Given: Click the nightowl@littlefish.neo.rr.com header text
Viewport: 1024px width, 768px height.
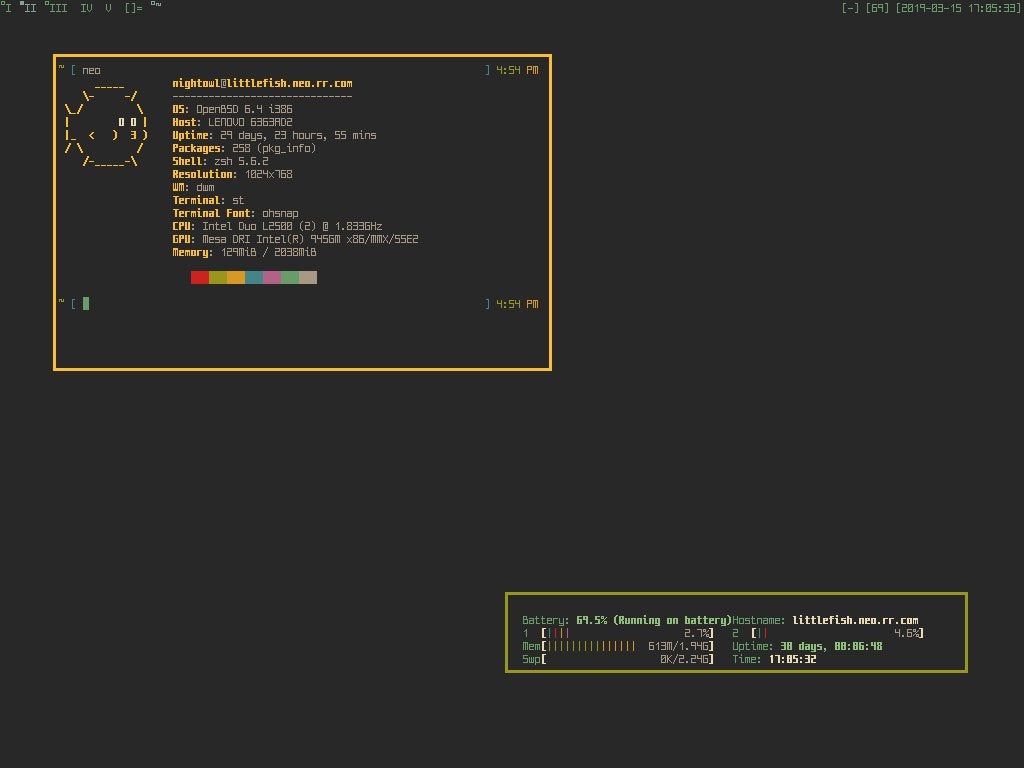Looking at the screenshot, I should click(x=262, y=84).
